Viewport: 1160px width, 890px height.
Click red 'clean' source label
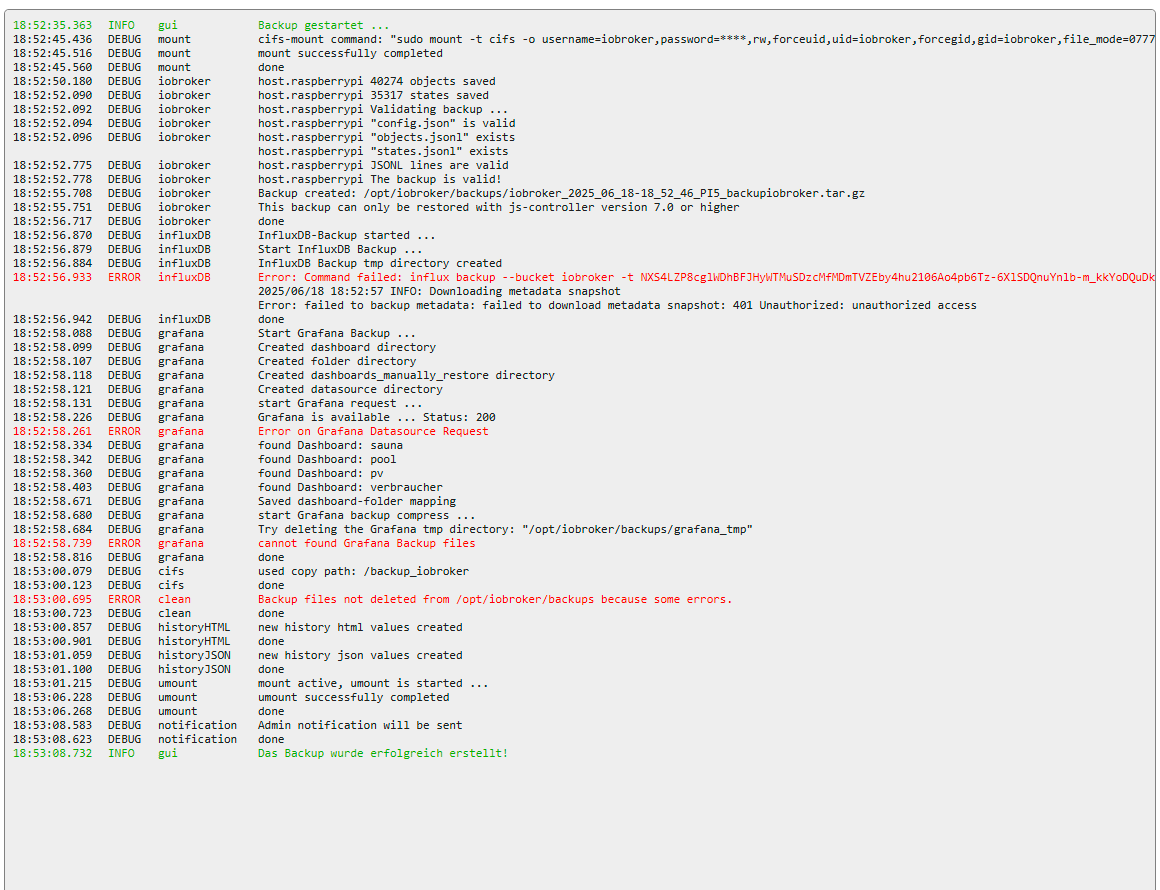point(174,601)
